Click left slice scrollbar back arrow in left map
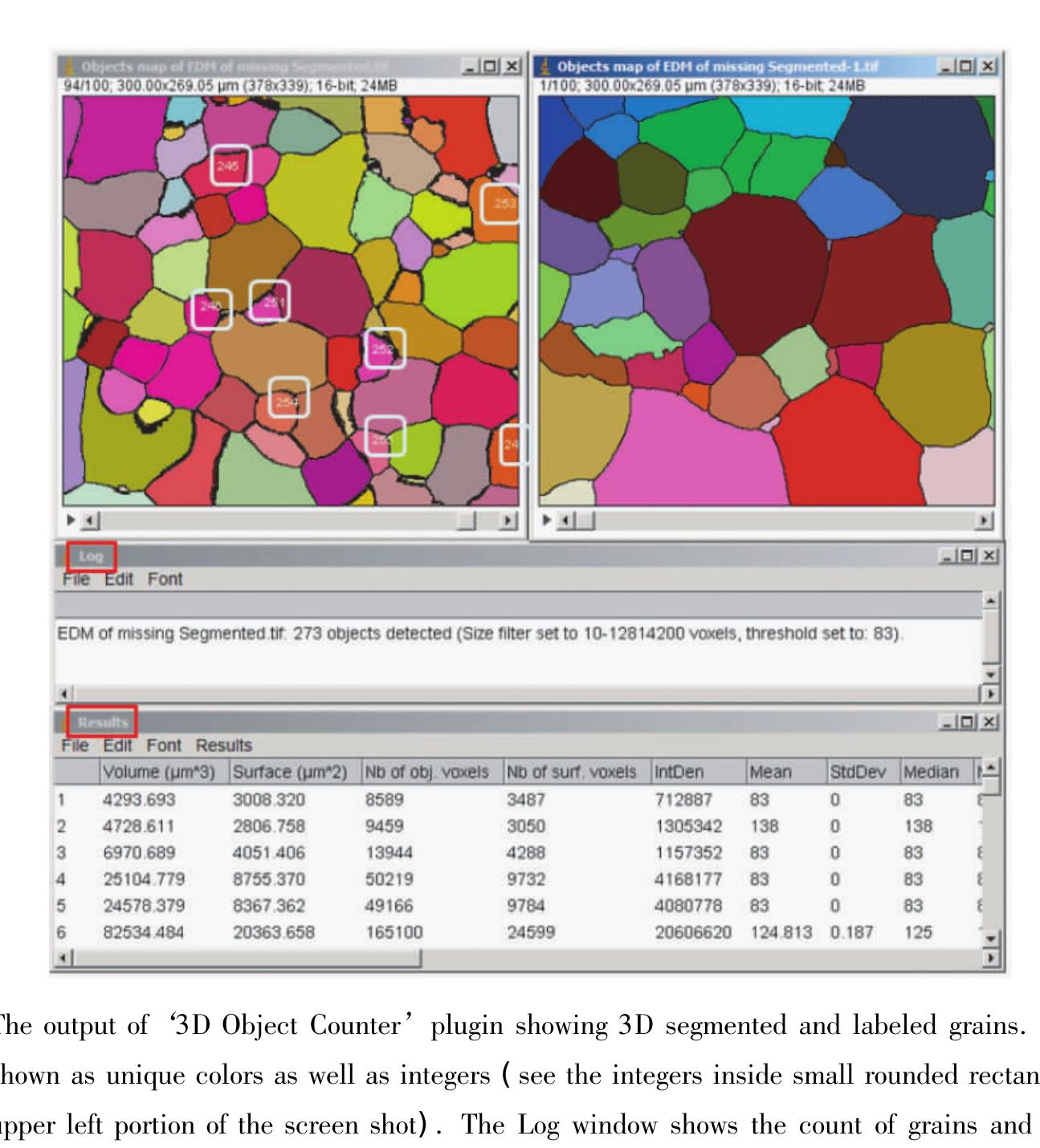Image resolution: width=1040 pixels, height=1148 pixels. [91, 521]
